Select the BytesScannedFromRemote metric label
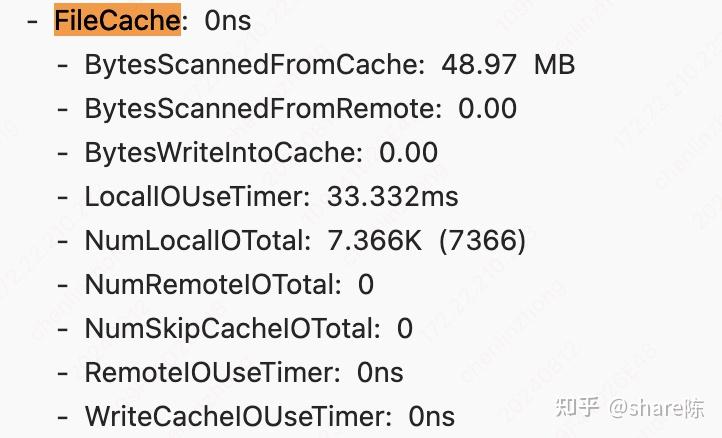The image size is (722, 438). tap(262, 109)
